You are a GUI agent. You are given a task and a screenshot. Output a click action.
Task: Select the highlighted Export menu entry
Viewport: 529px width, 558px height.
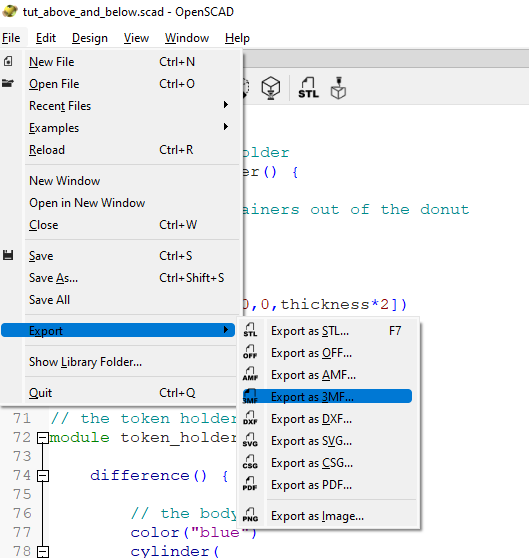pos(118,330)
